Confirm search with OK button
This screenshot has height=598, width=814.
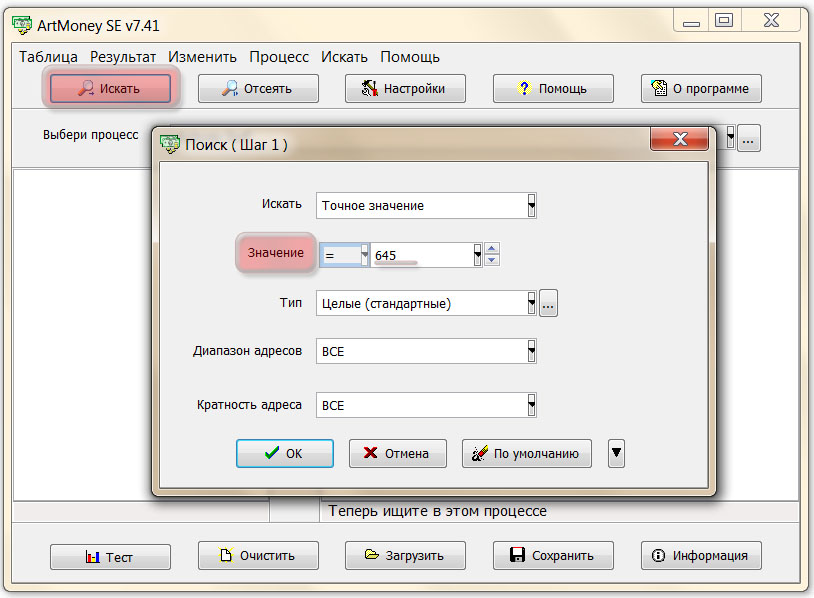click(284, 453)
